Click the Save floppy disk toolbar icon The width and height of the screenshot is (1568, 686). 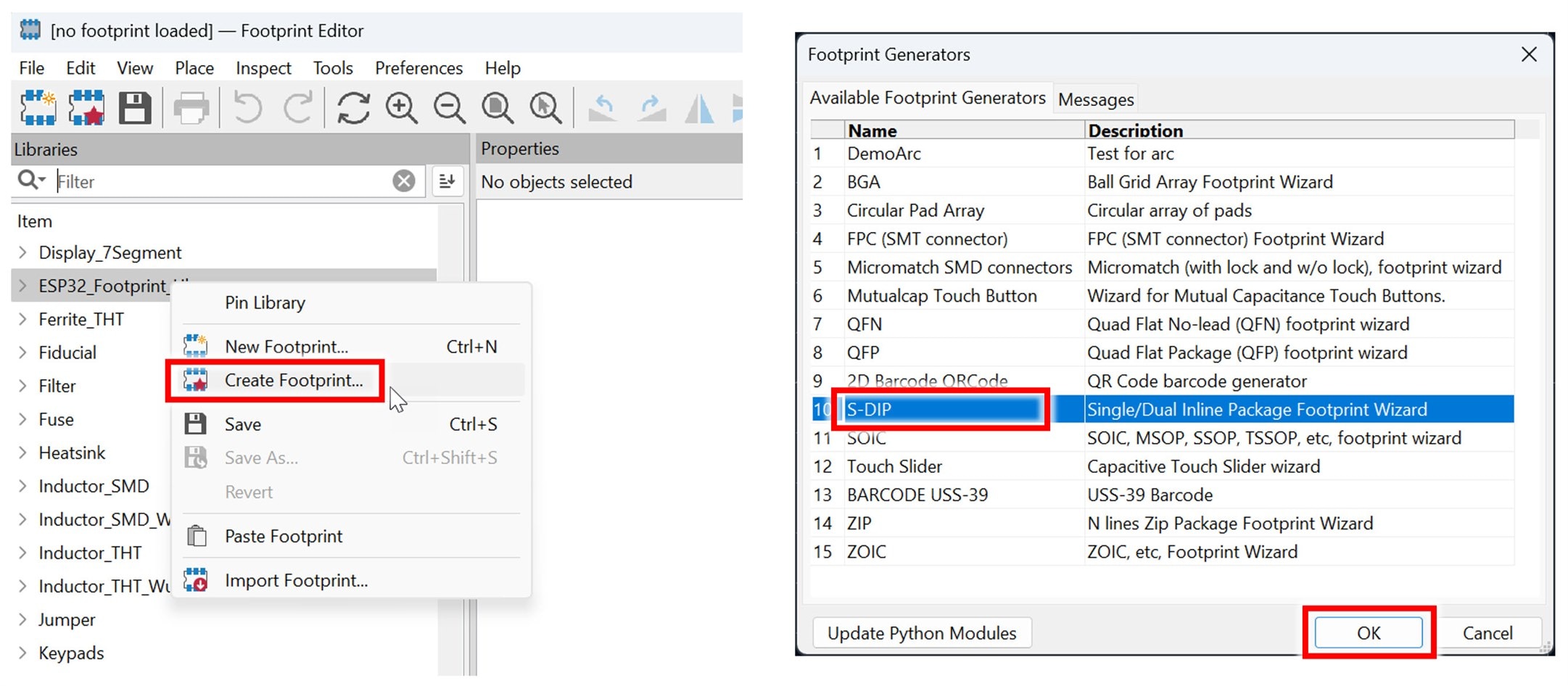pyautogui.click(x=135, y=108)
